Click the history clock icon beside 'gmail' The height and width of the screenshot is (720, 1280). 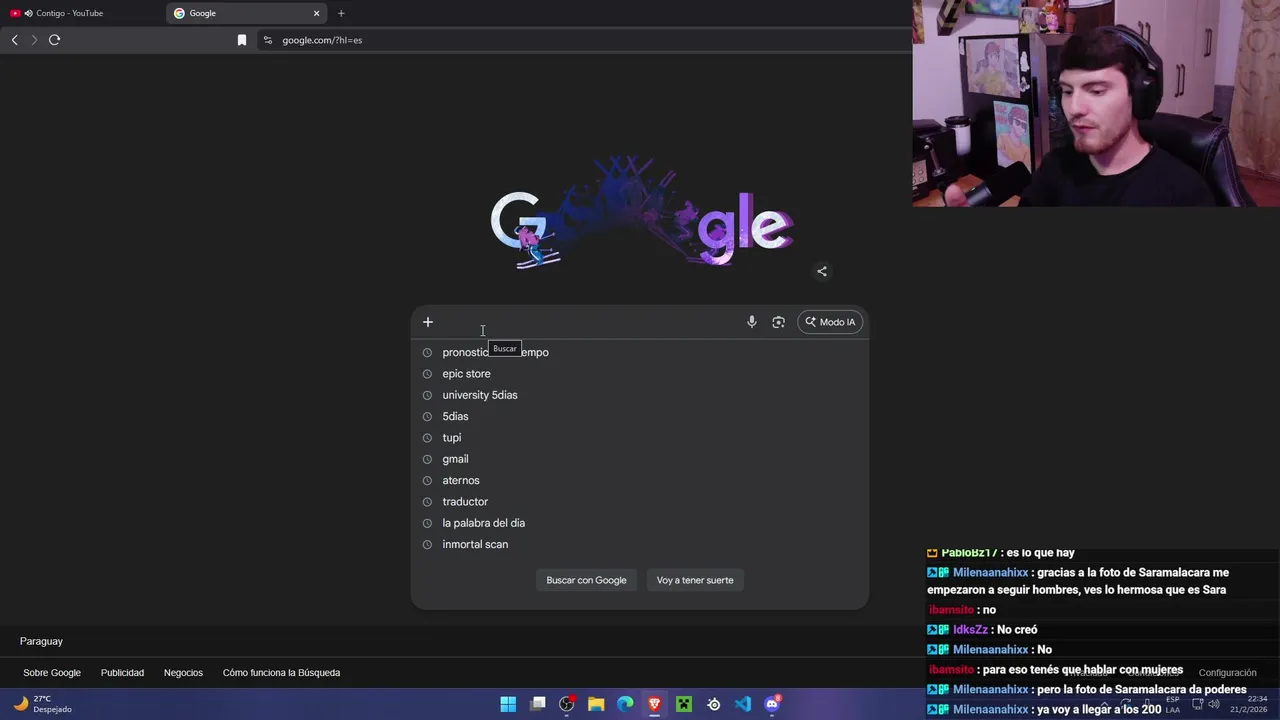[x=427, y=459]
